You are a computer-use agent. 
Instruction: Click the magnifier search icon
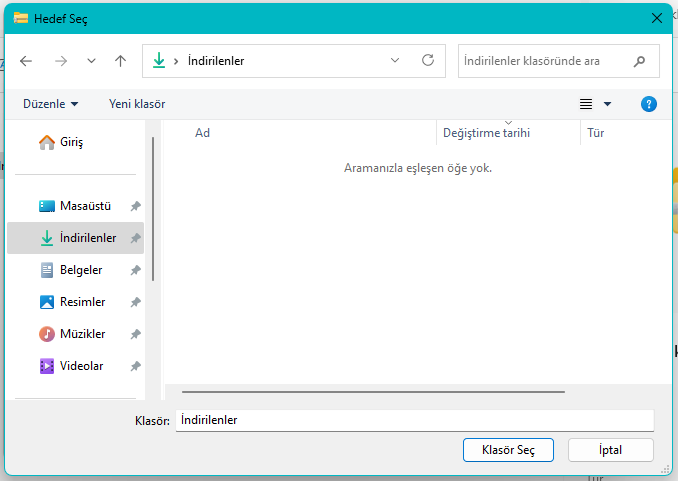pyautogui.click(x=640, y=61)
